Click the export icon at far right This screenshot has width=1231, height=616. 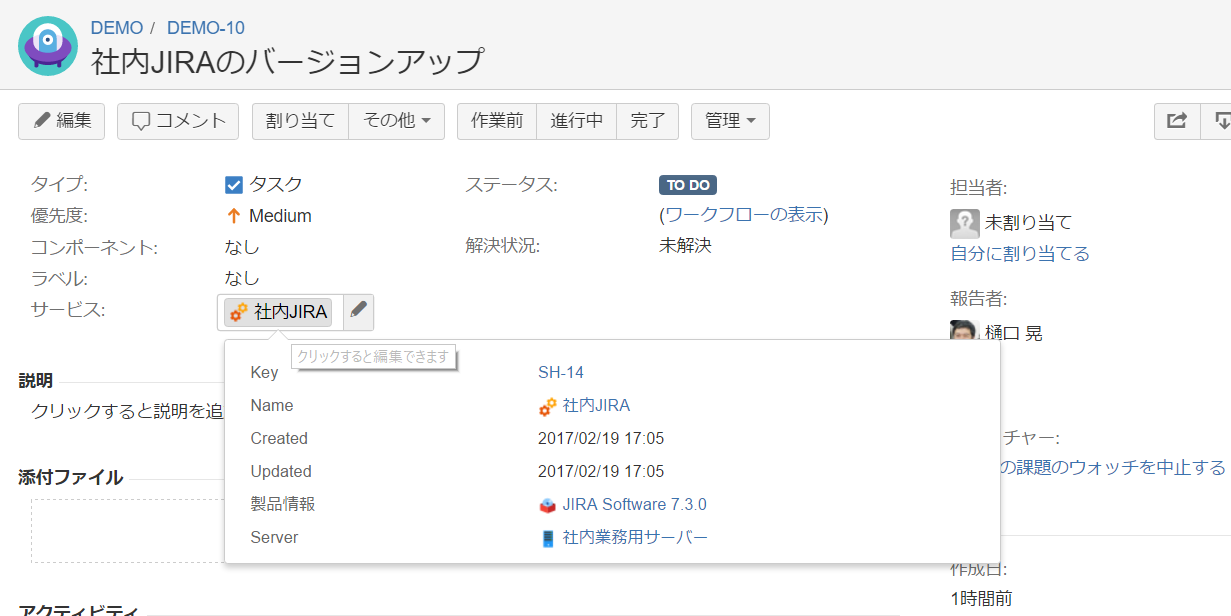pos(1221,121)
